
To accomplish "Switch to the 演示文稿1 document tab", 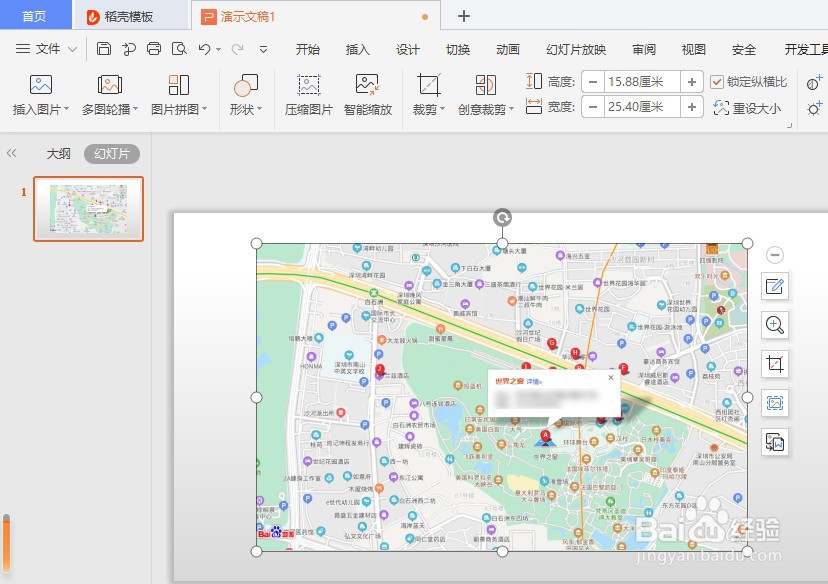I will tap(315, 16).
